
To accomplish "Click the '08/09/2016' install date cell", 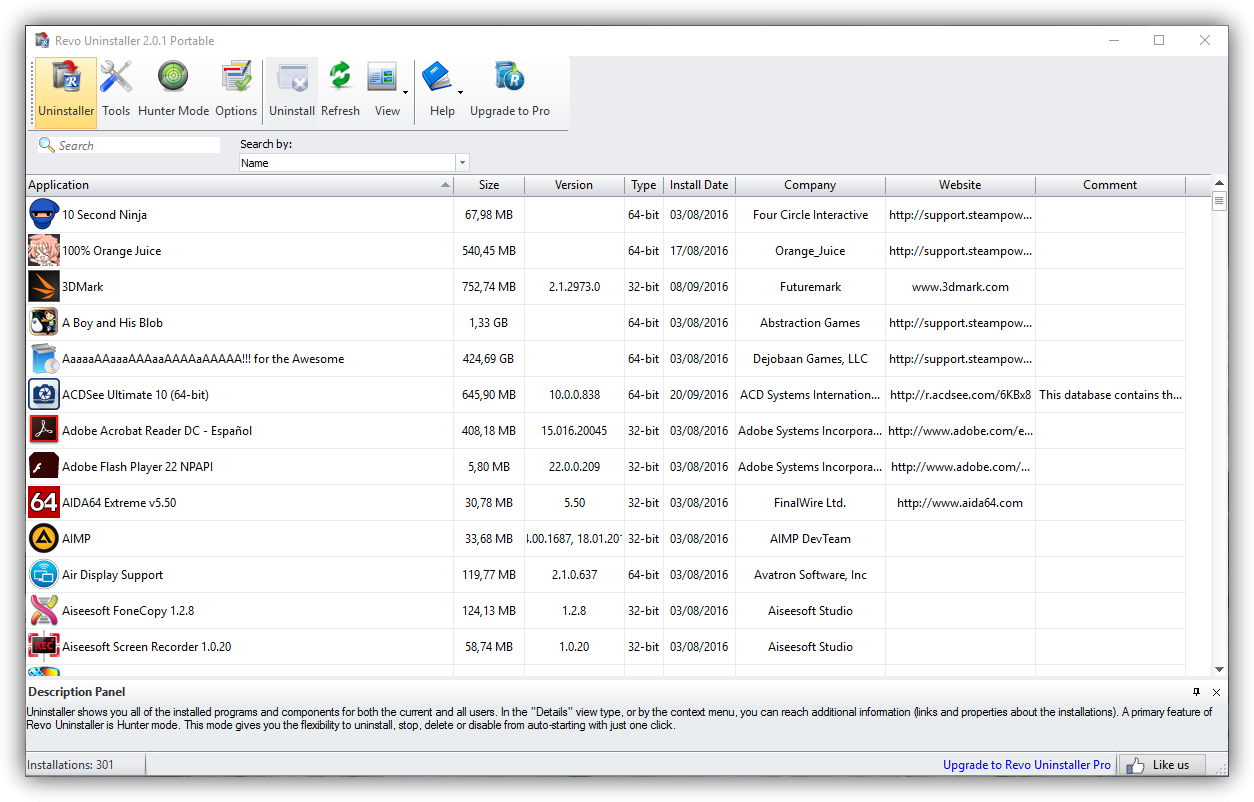I will (699, 287).
